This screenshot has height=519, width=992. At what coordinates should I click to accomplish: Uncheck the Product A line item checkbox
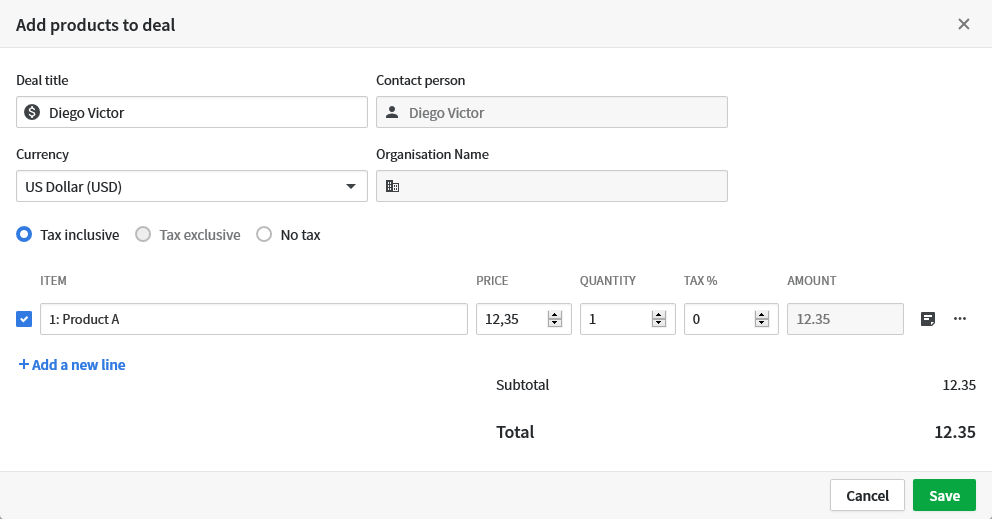[x=25, y=319]
